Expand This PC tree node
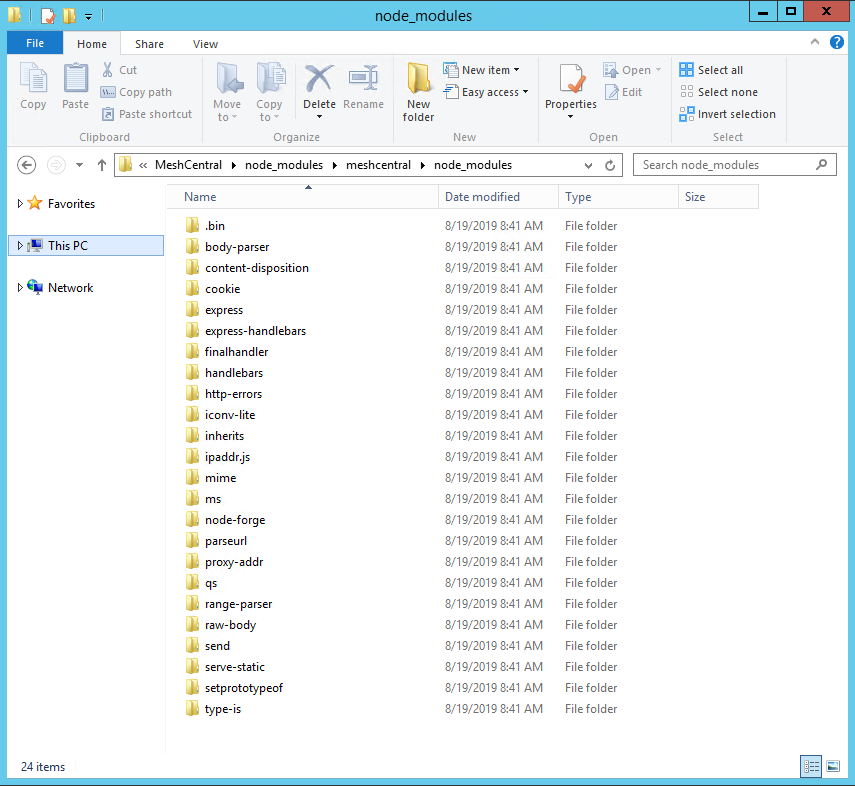The height and width of the screenshot is (786, 855). (20, 245)
